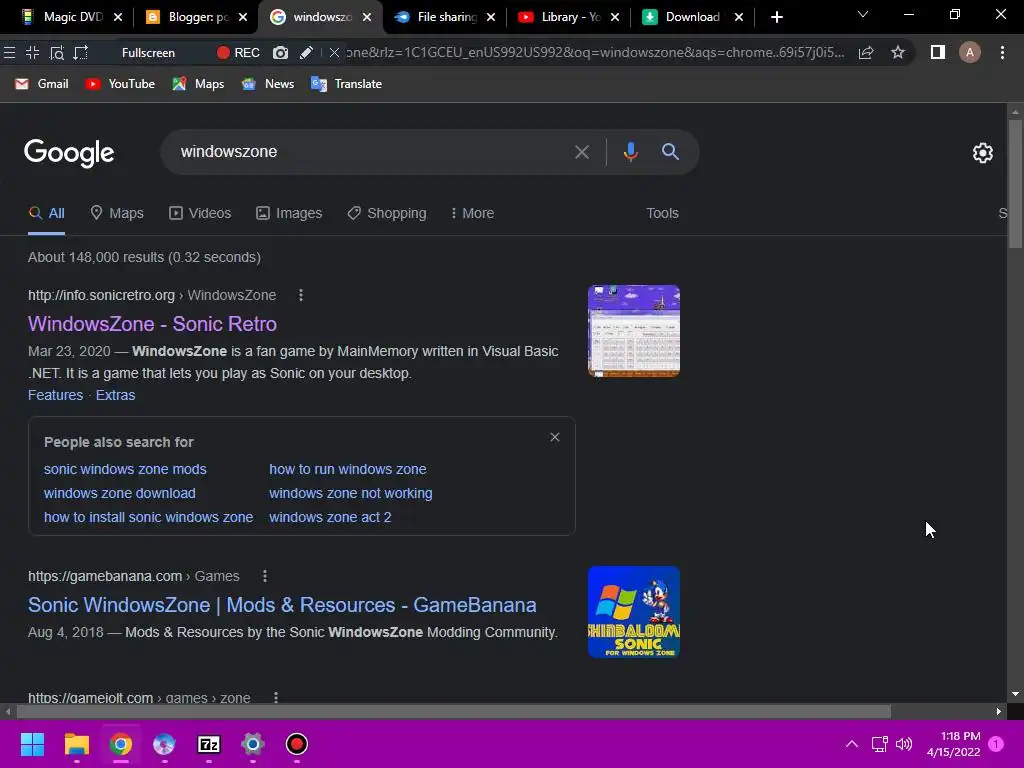Switch to Images search results
Image resolution: width=1024 pixels, height=768 pixels.
pyautogui.click(x=289, y=214)
